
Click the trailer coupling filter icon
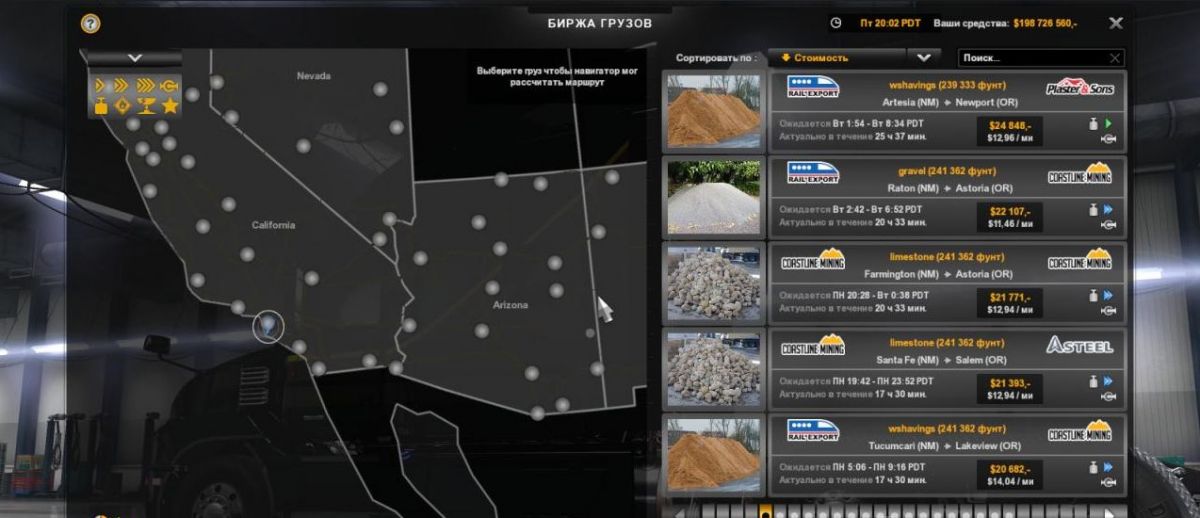pyautogui.click(x=170, y=86)
